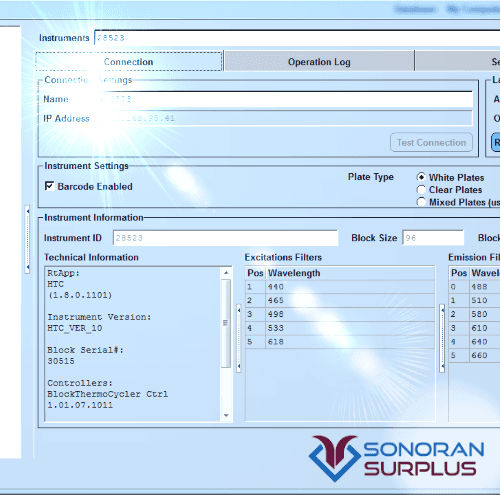Click the left sidebar collapse handle

point(28,239)
